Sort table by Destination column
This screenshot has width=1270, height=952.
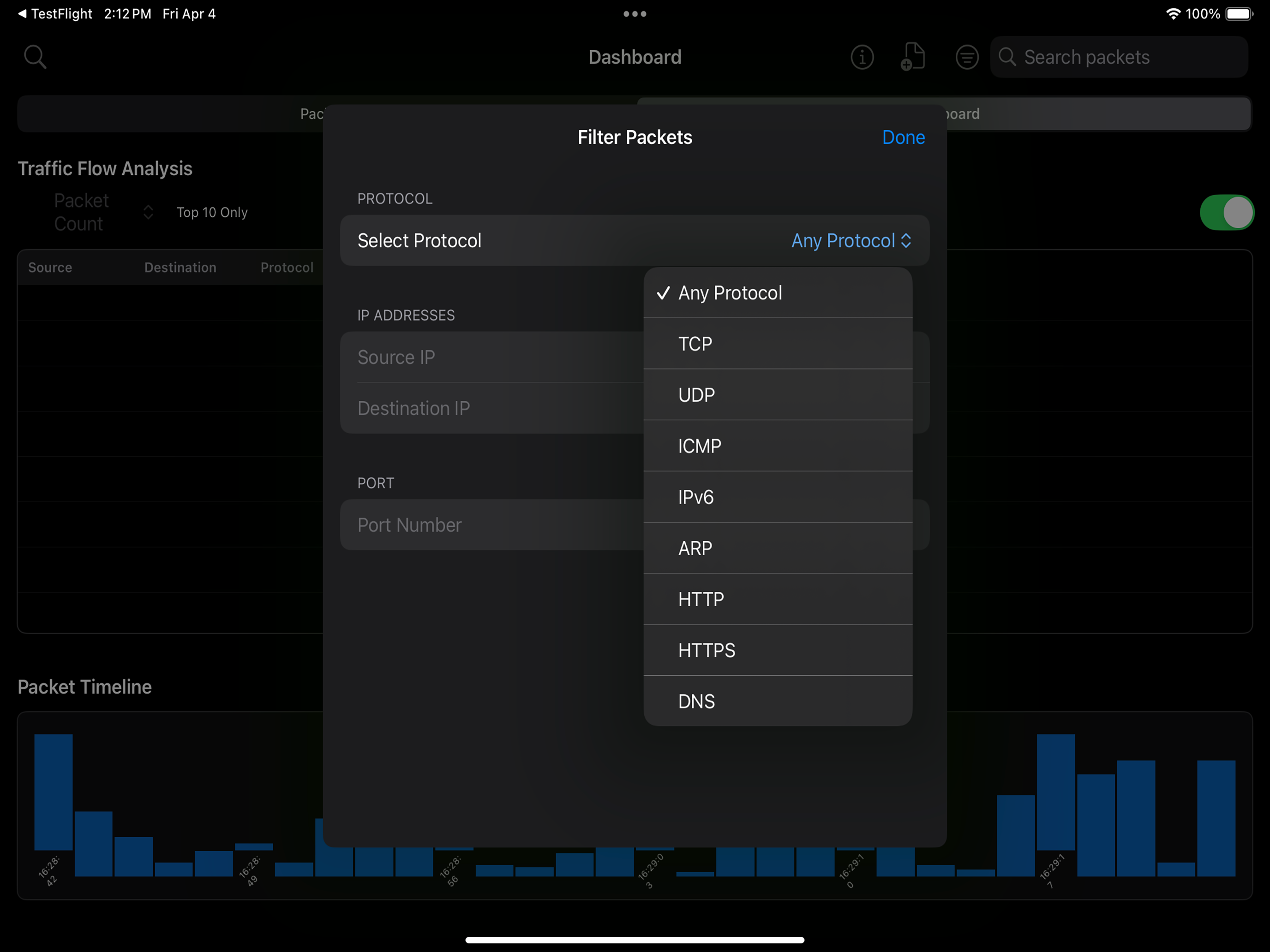pos(180,268)
